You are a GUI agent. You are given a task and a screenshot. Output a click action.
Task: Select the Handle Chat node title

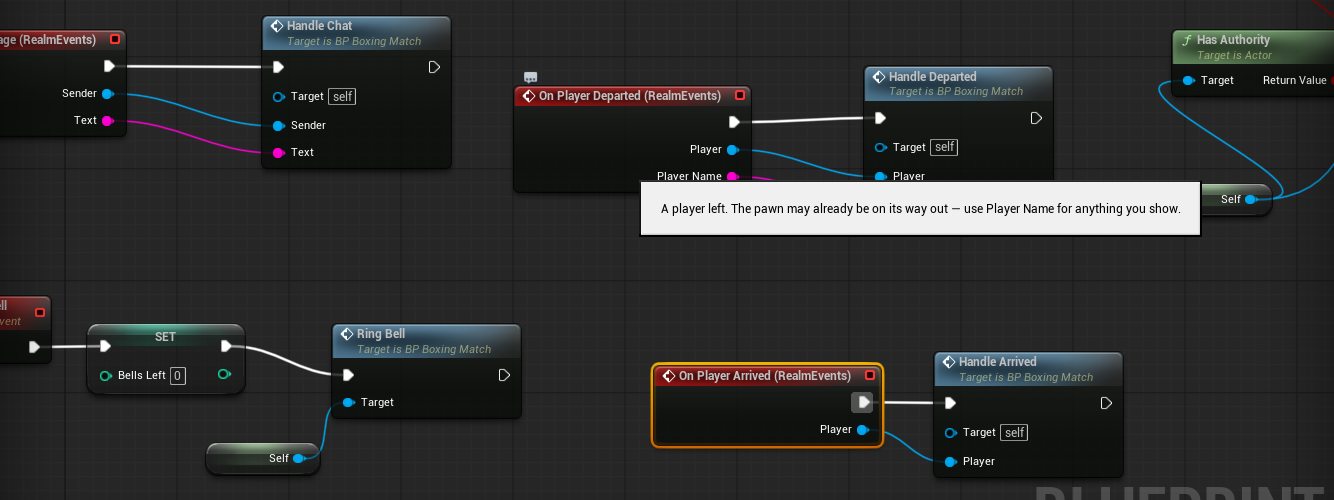point(319,26)
